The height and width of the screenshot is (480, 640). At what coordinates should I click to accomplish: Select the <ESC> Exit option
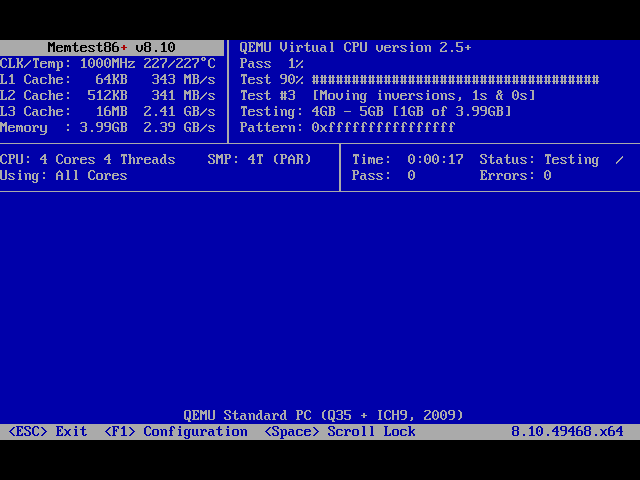pos(48,431)
